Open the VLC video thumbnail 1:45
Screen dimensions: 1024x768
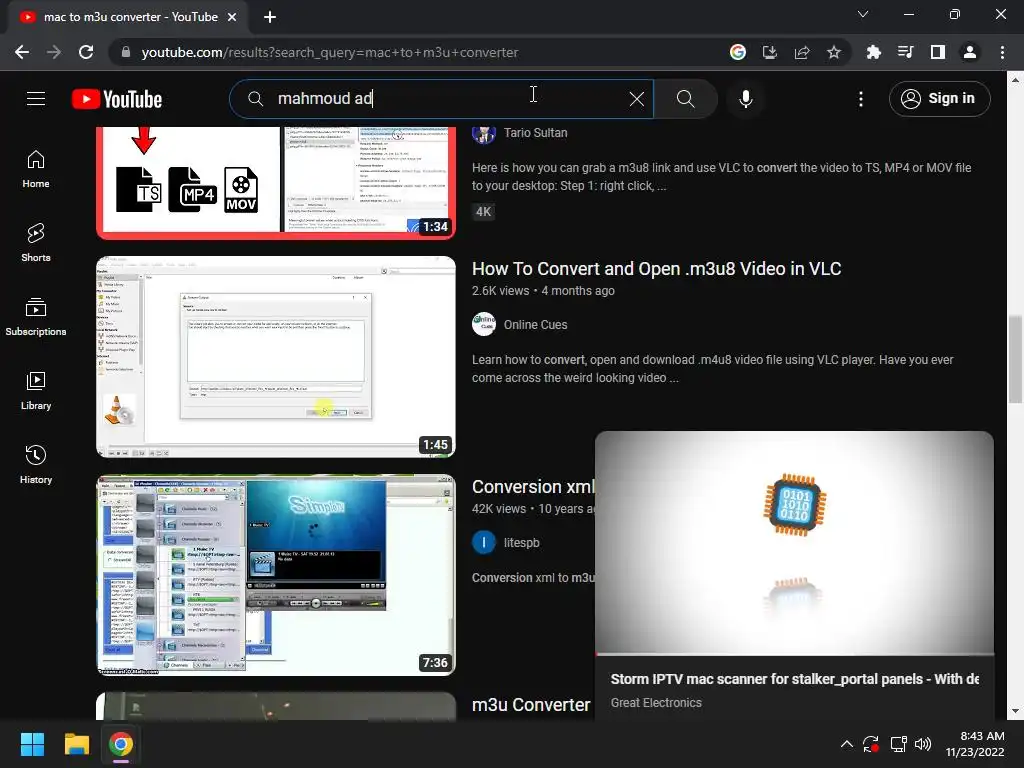point(276,357)
